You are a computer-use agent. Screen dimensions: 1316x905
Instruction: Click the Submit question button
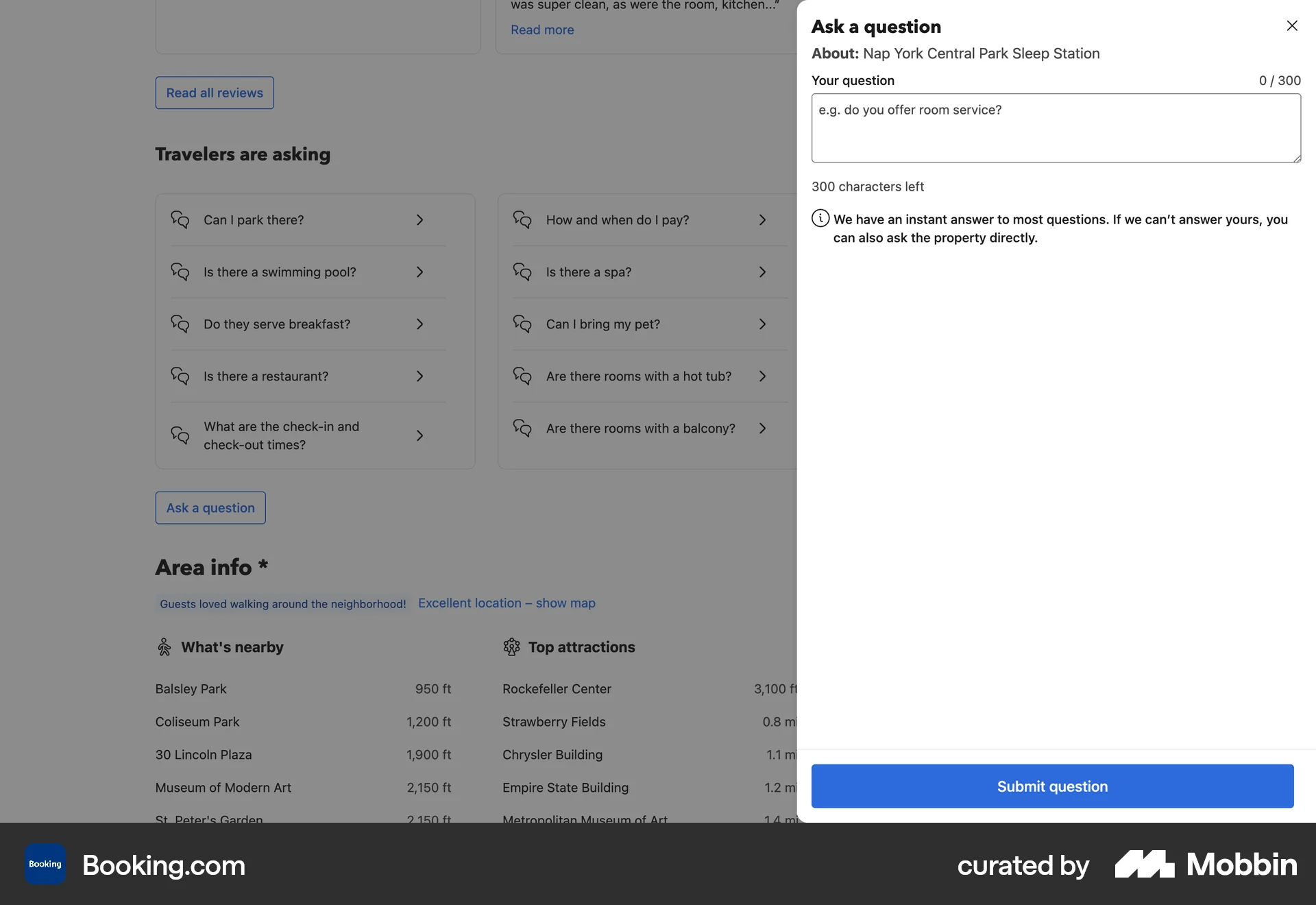point(1052,786)
